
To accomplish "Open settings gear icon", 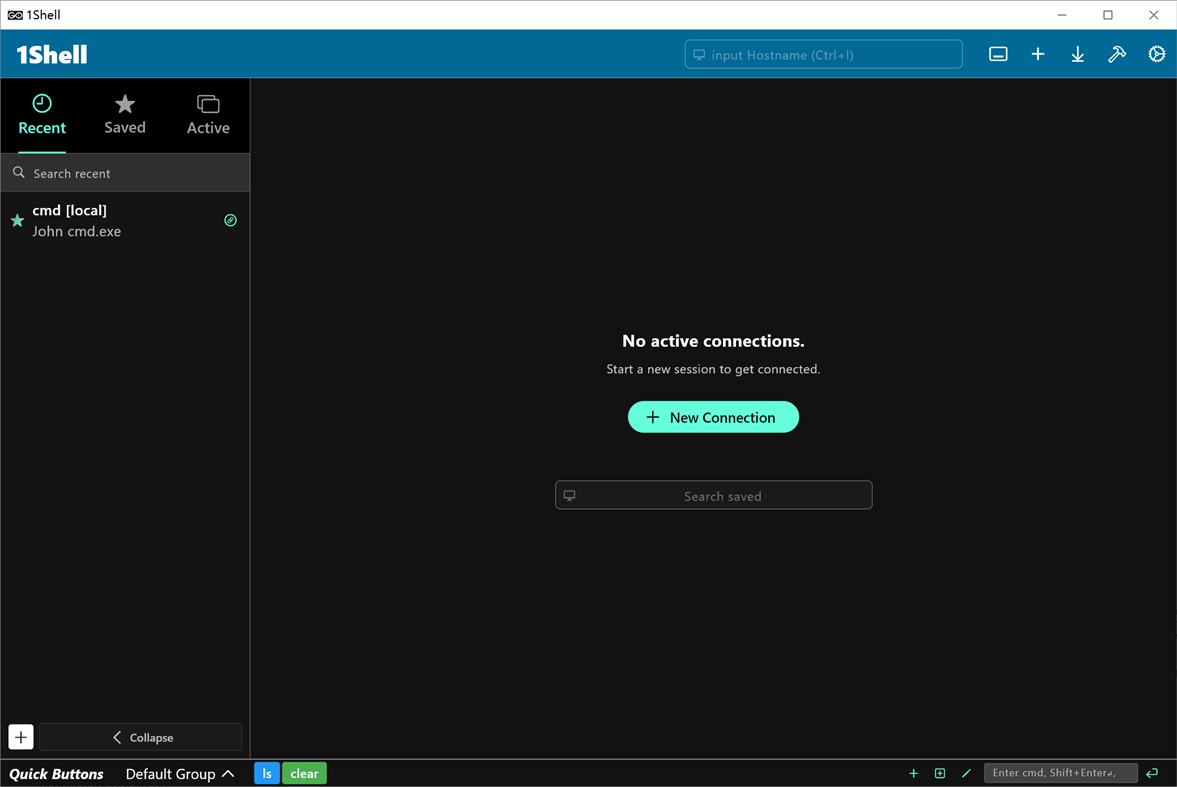I will point(1157,54).
